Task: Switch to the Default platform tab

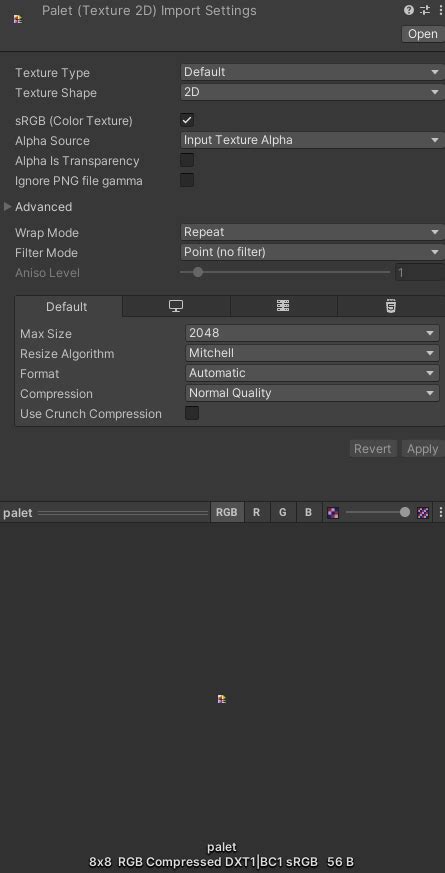Action: [x=67, y=306]
